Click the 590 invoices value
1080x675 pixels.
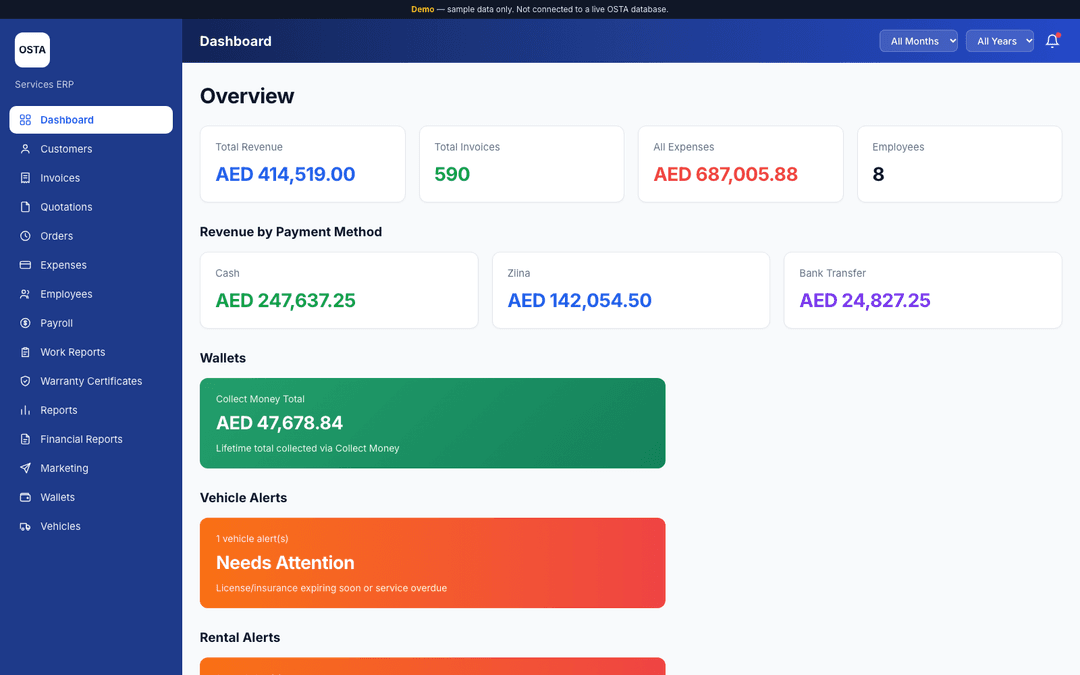click(452, 174)
